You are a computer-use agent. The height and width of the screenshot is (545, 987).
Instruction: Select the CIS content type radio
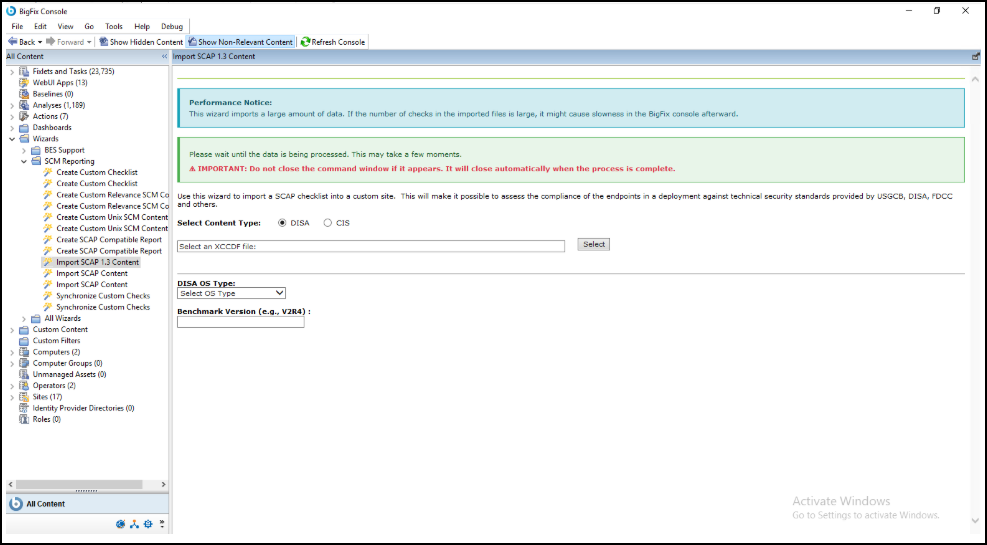(327, 223)
